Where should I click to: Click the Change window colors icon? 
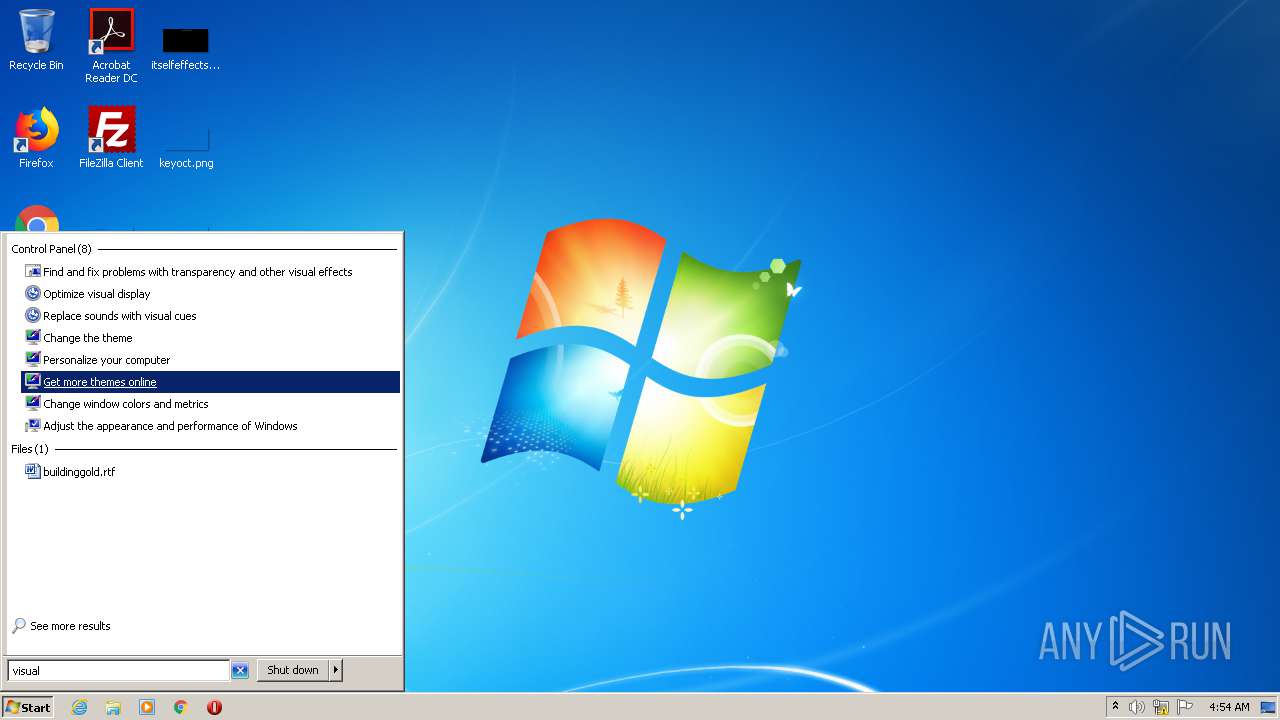[x=33, y=404]
